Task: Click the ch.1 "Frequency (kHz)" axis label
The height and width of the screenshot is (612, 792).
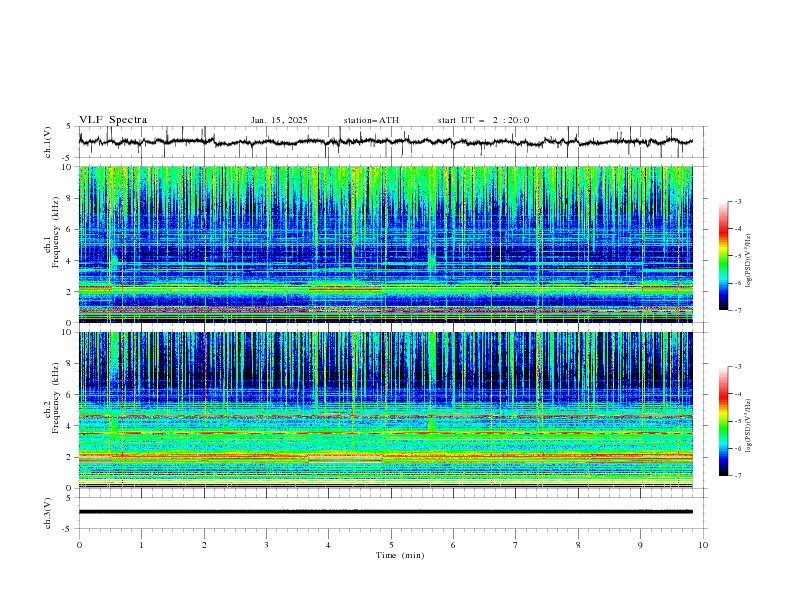Action: coord(55,233)
